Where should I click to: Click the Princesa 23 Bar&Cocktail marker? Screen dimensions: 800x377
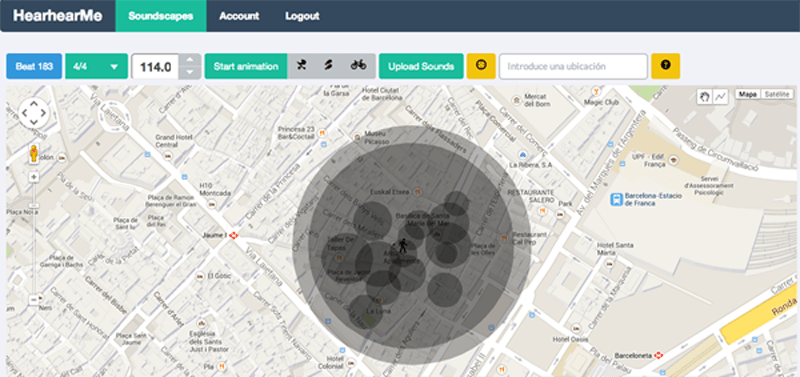[322, 133]
